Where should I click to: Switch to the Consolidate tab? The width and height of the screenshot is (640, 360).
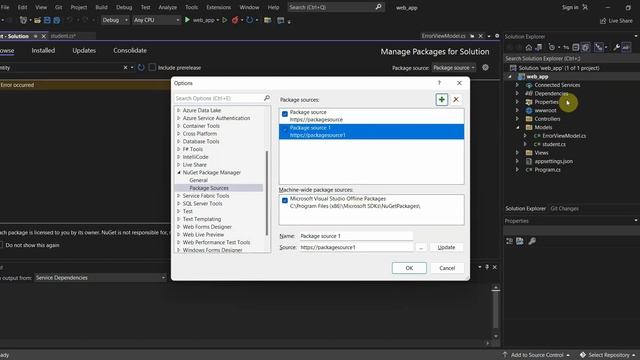(130, 51)
